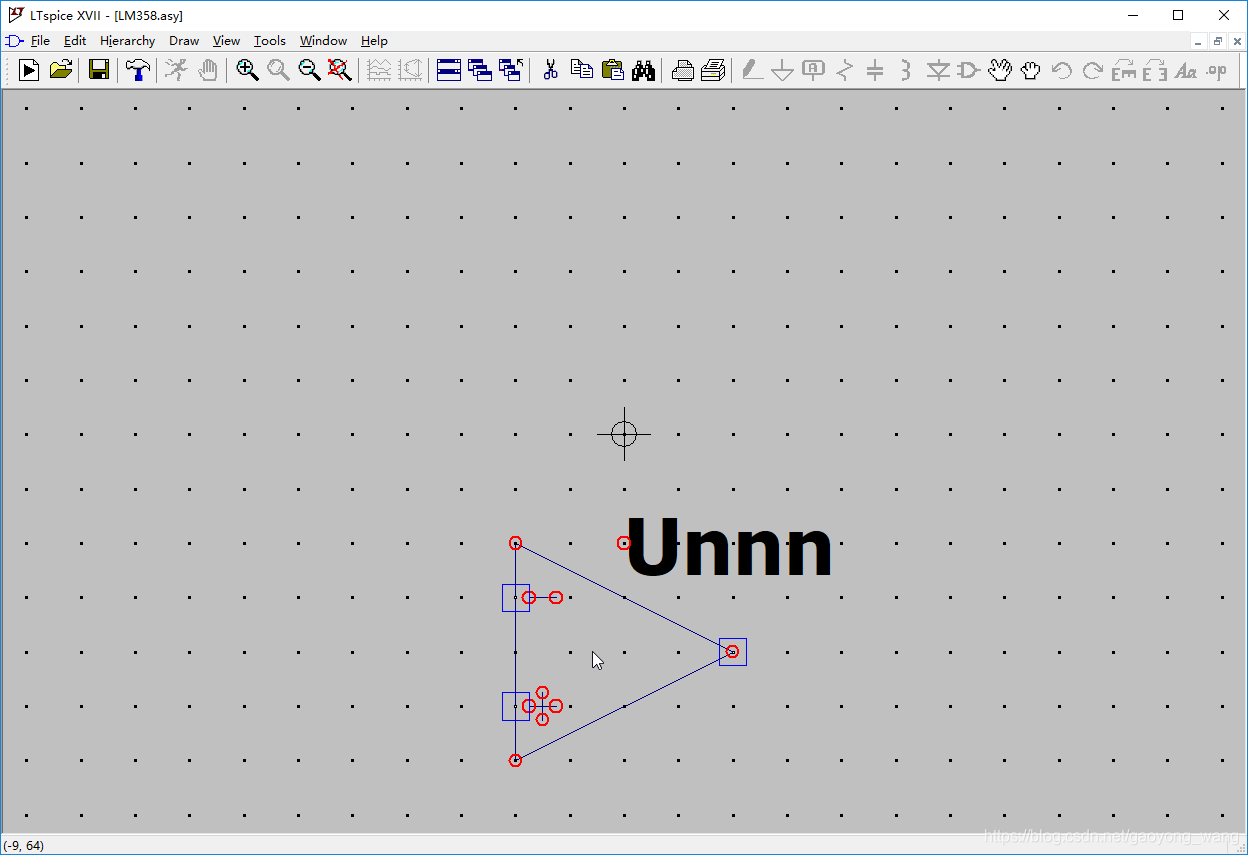Open the File menu
1248x855 pixels.
[x=40, y=41]
